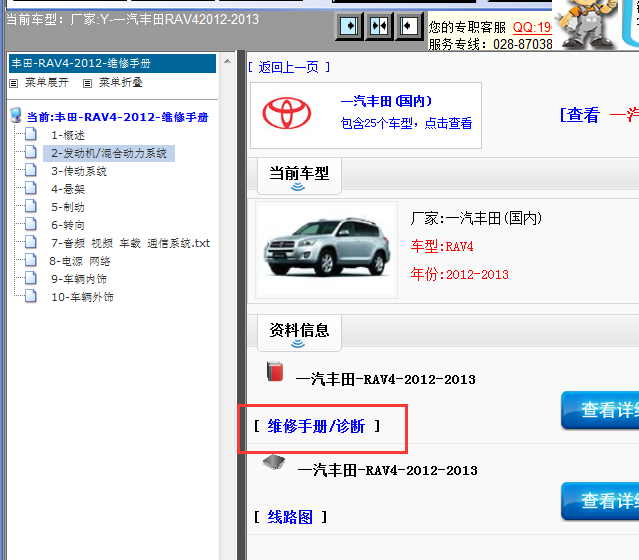Image resolution: width=639 pixels, height=560 pixels.
Task: Click the [查看 link at right
Action: [x=580, y=115]
